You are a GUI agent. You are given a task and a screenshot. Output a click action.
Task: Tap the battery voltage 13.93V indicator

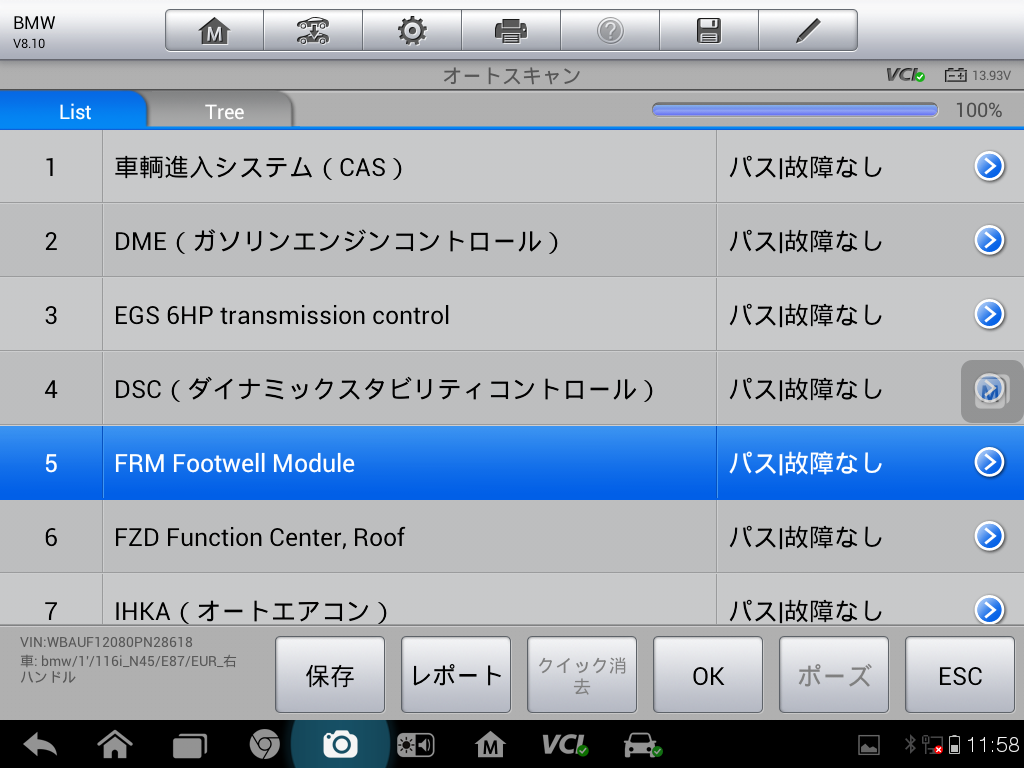[978, 75]
